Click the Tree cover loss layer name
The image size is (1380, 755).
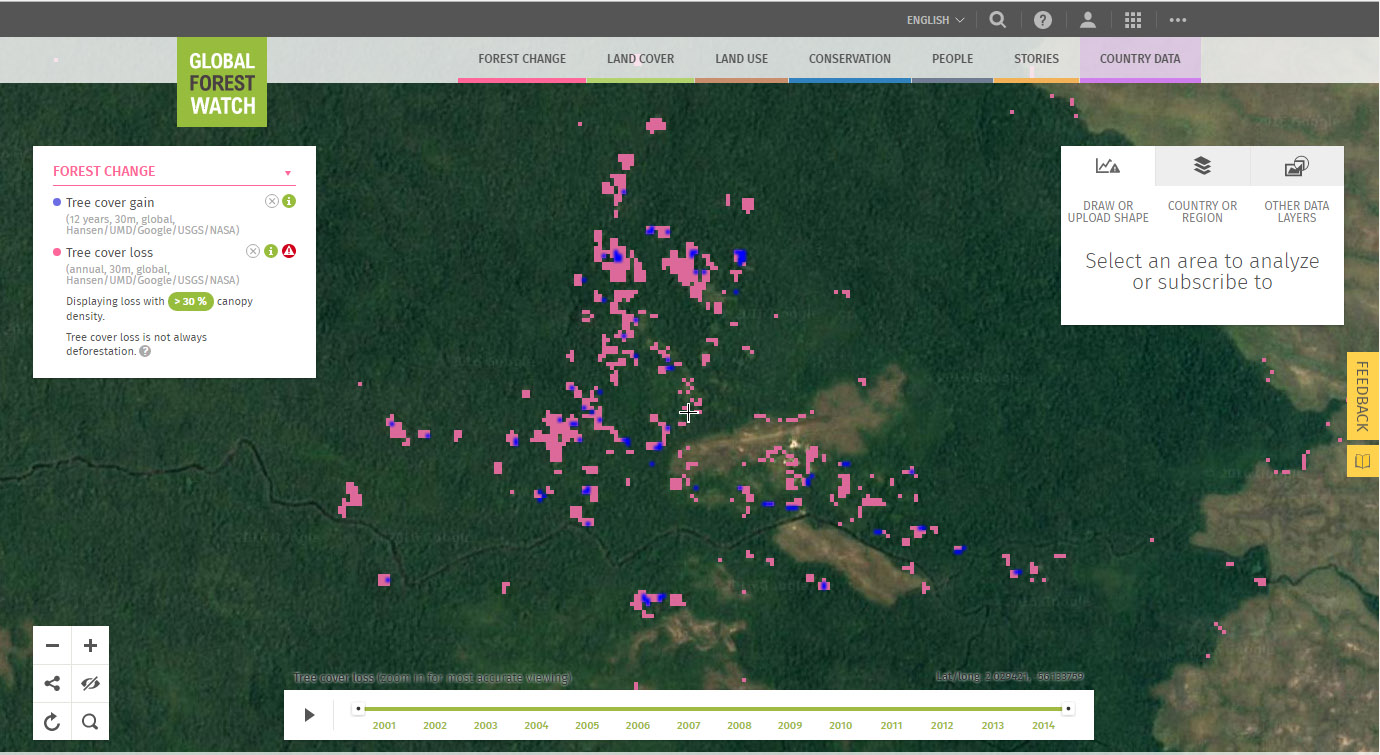coord(110,252)
